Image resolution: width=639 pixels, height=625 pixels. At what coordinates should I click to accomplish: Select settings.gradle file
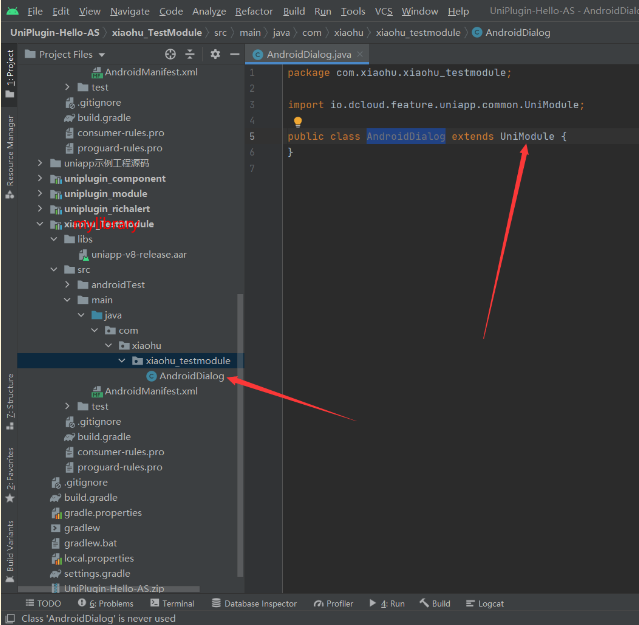[x=97, y=574]
